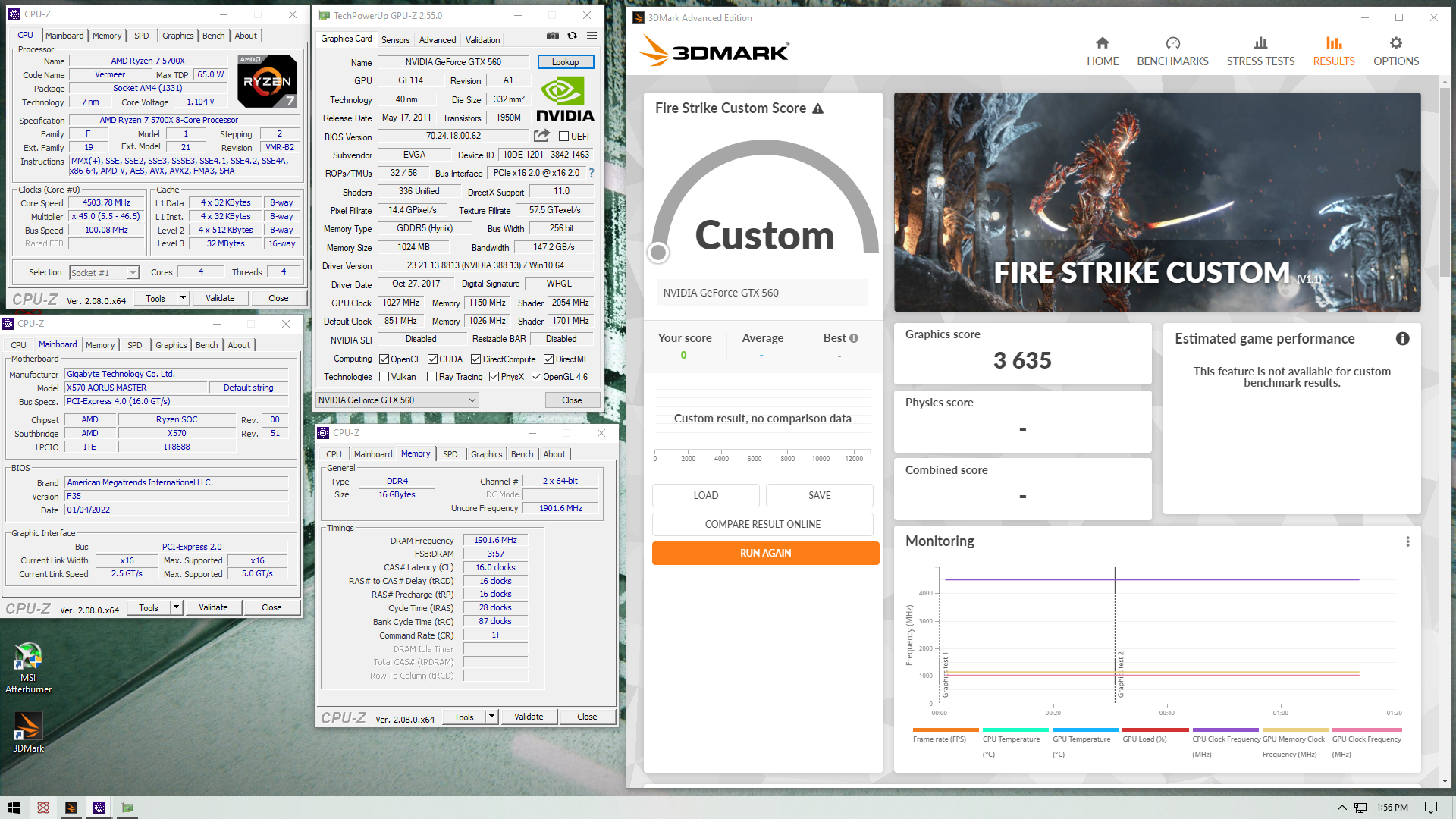
Task: Expand Tools arrow in CPU window
Action: pos(183,298)
